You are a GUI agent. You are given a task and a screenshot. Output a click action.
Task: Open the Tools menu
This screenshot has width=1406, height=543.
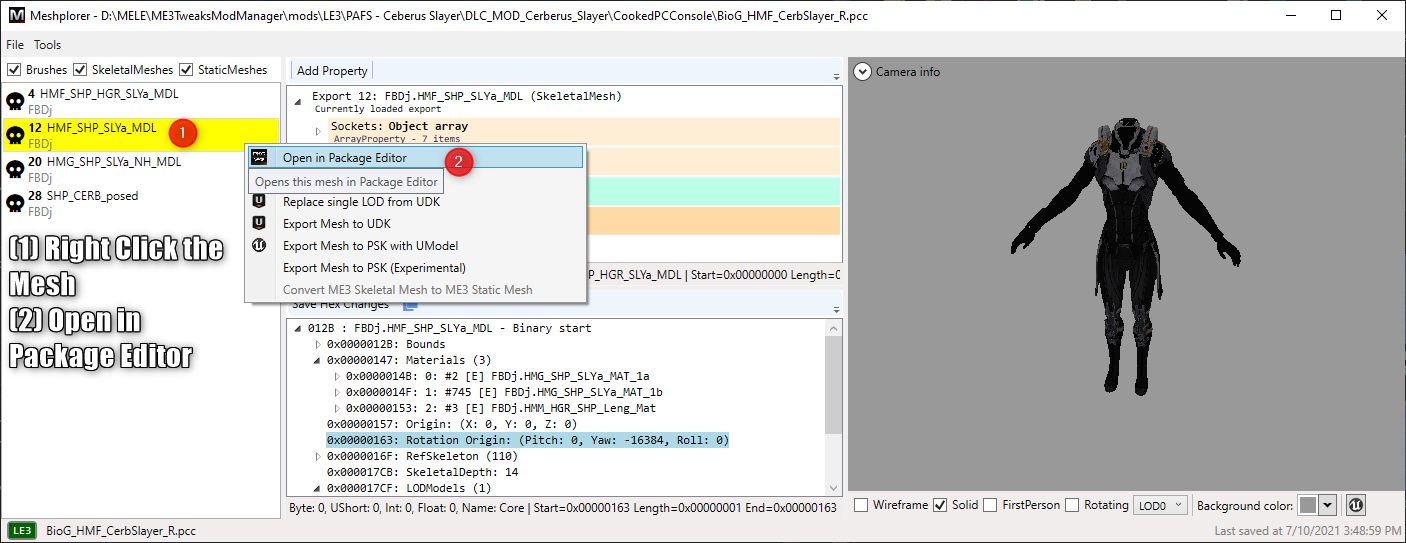[x=47, y=45]
